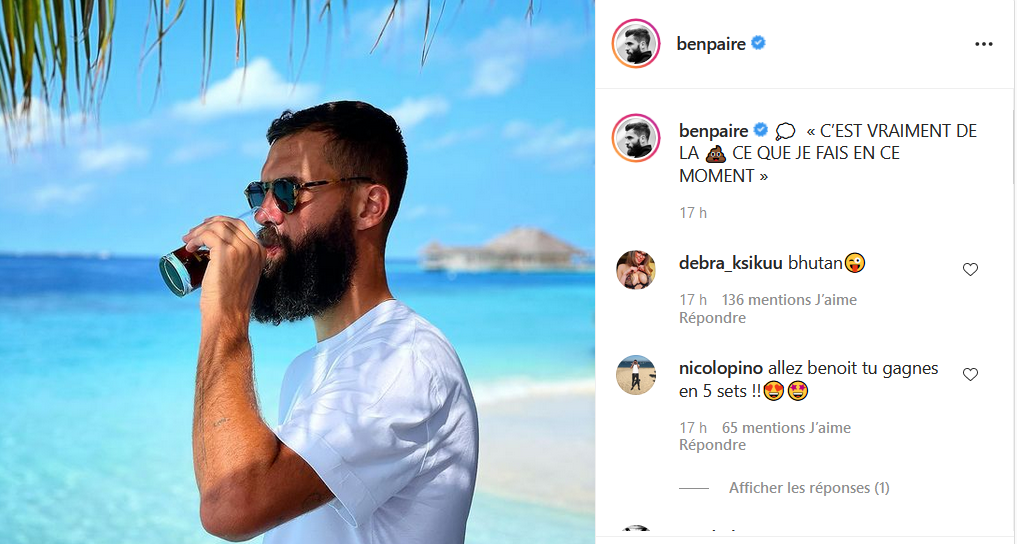
Task: Click the caption's 17 h timestamp
Action: coord(693,213)
